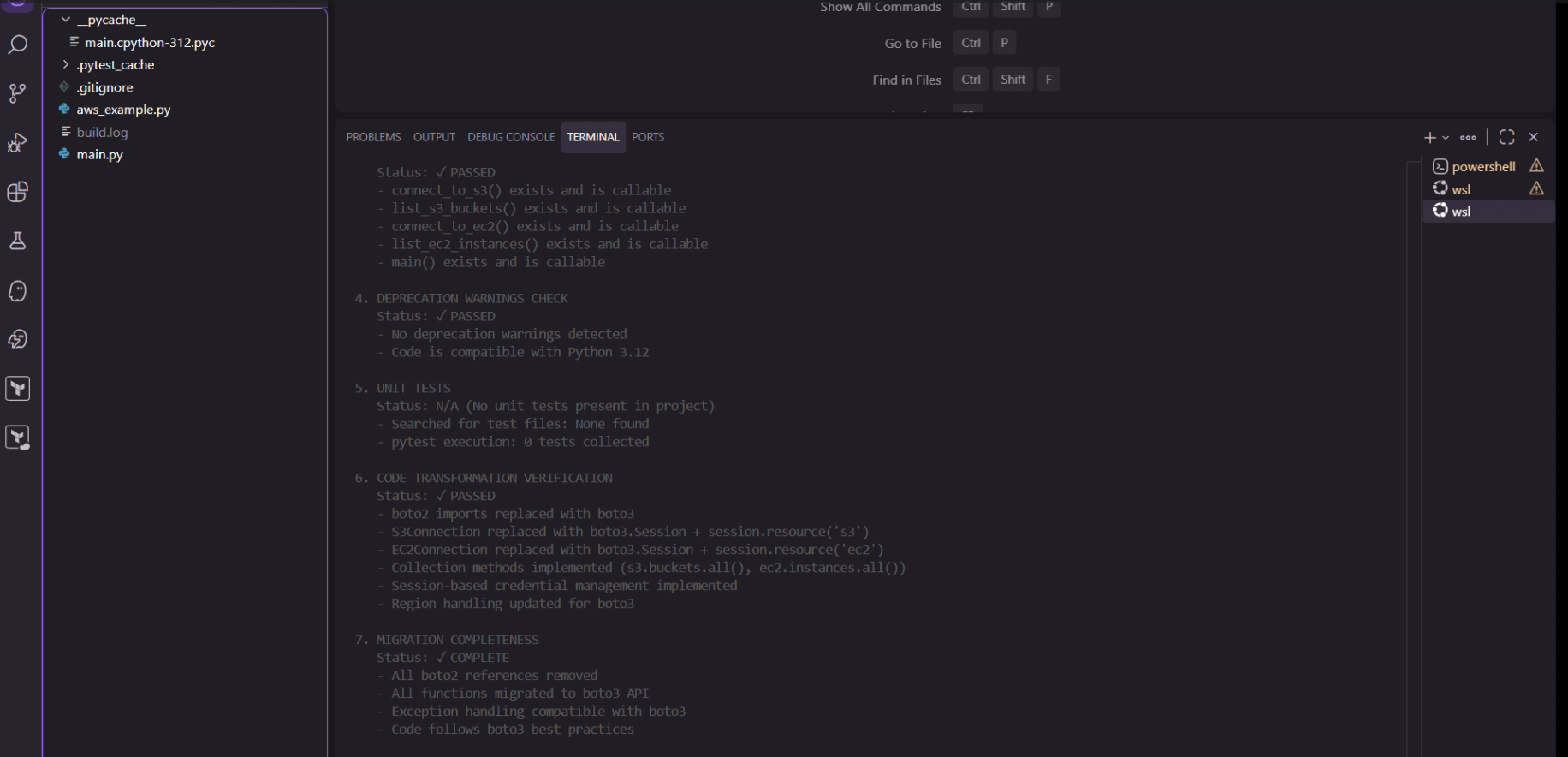Click the icon beside .gitignore
Viewport: 1568px width, 757px height.
(x=64, y=87)
